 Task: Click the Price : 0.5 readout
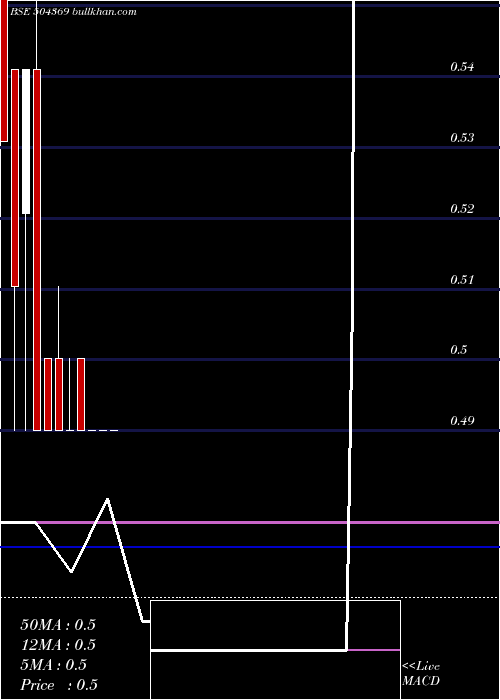click(x=59, y=685)
